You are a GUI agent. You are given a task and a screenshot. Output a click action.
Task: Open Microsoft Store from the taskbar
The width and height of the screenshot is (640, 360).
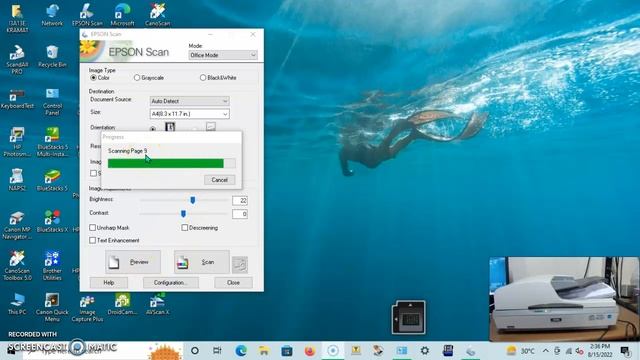point(287,351)
